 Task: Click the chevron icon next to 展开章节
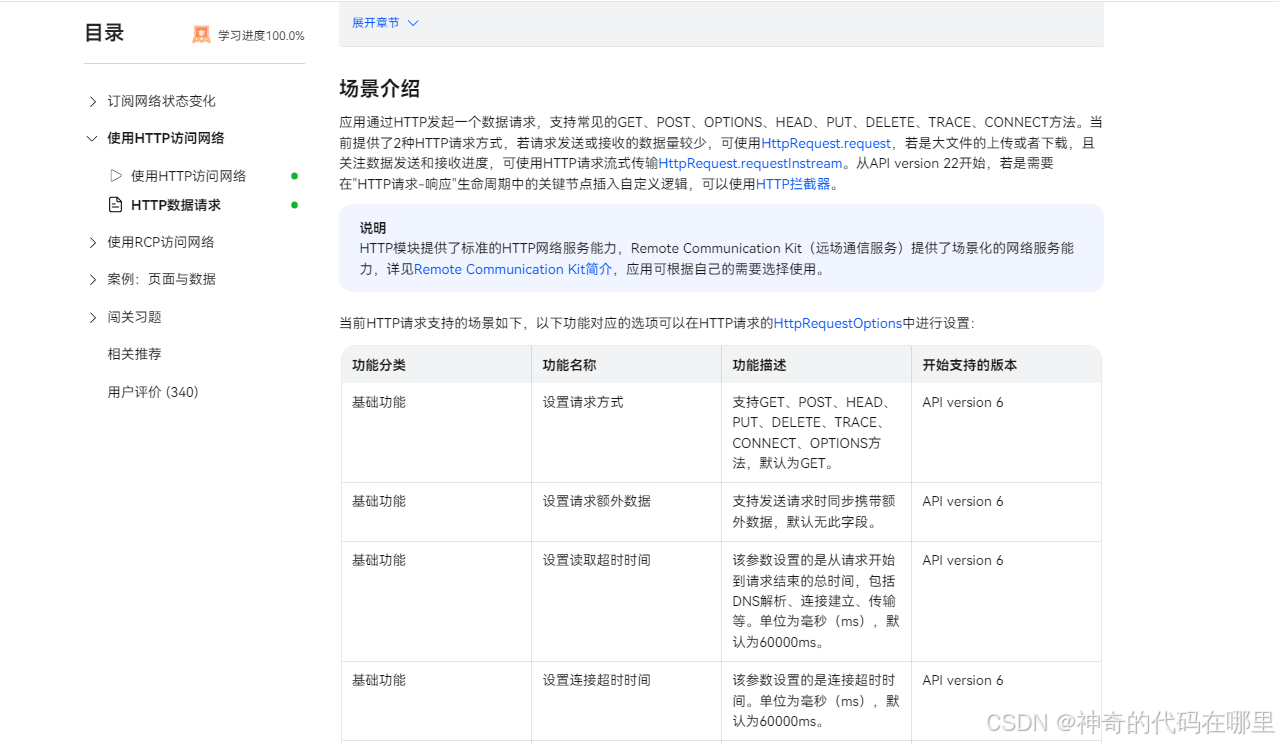tap(411, 21)
